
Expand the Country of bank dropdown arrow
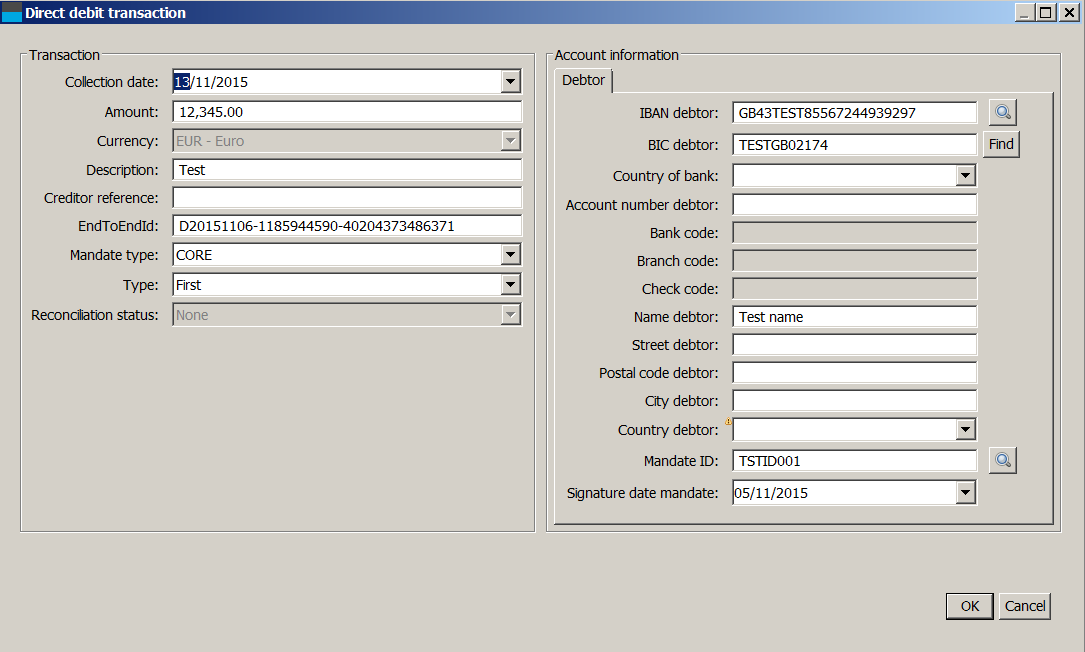[x=966, y=176]
